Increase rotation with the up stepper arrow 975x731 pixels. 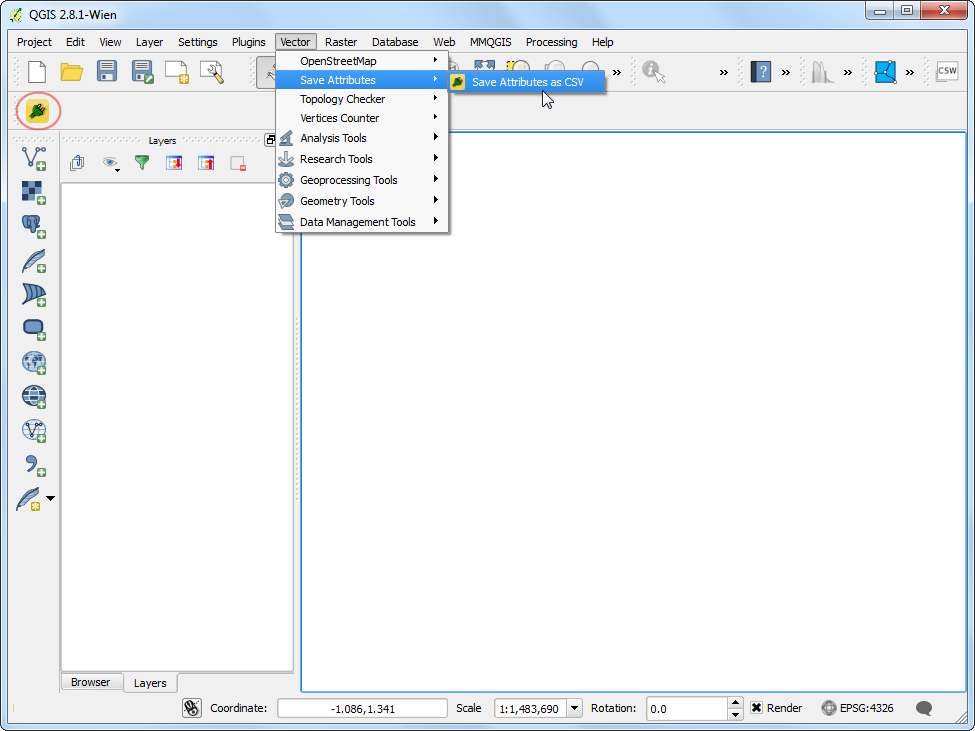(x=736, y=703)
